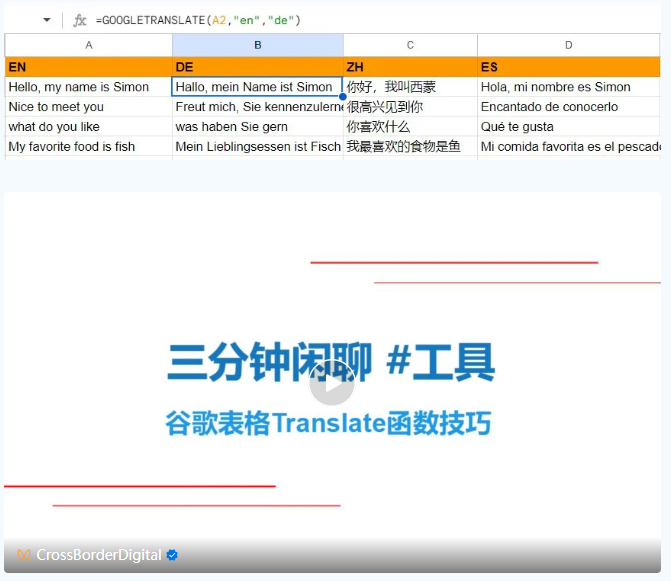Click the '谷歌表格Translate函数技巧' subtitle text
Viewport: 671px width, 581px height.
click(328, 423)
